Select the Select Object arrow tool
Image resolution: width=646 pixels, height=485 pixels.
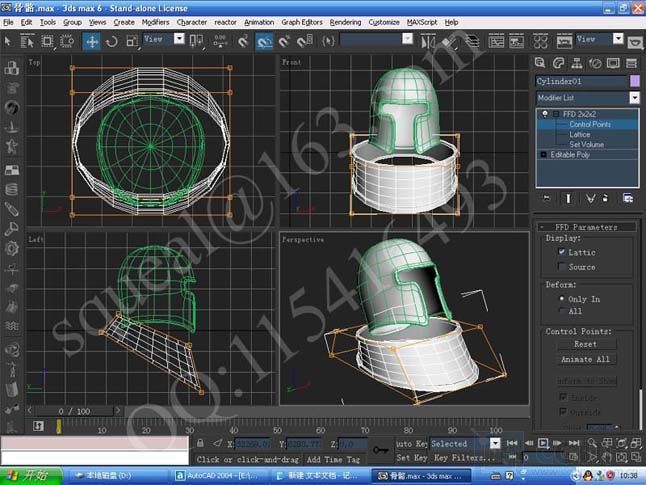(x=7, y=41)
